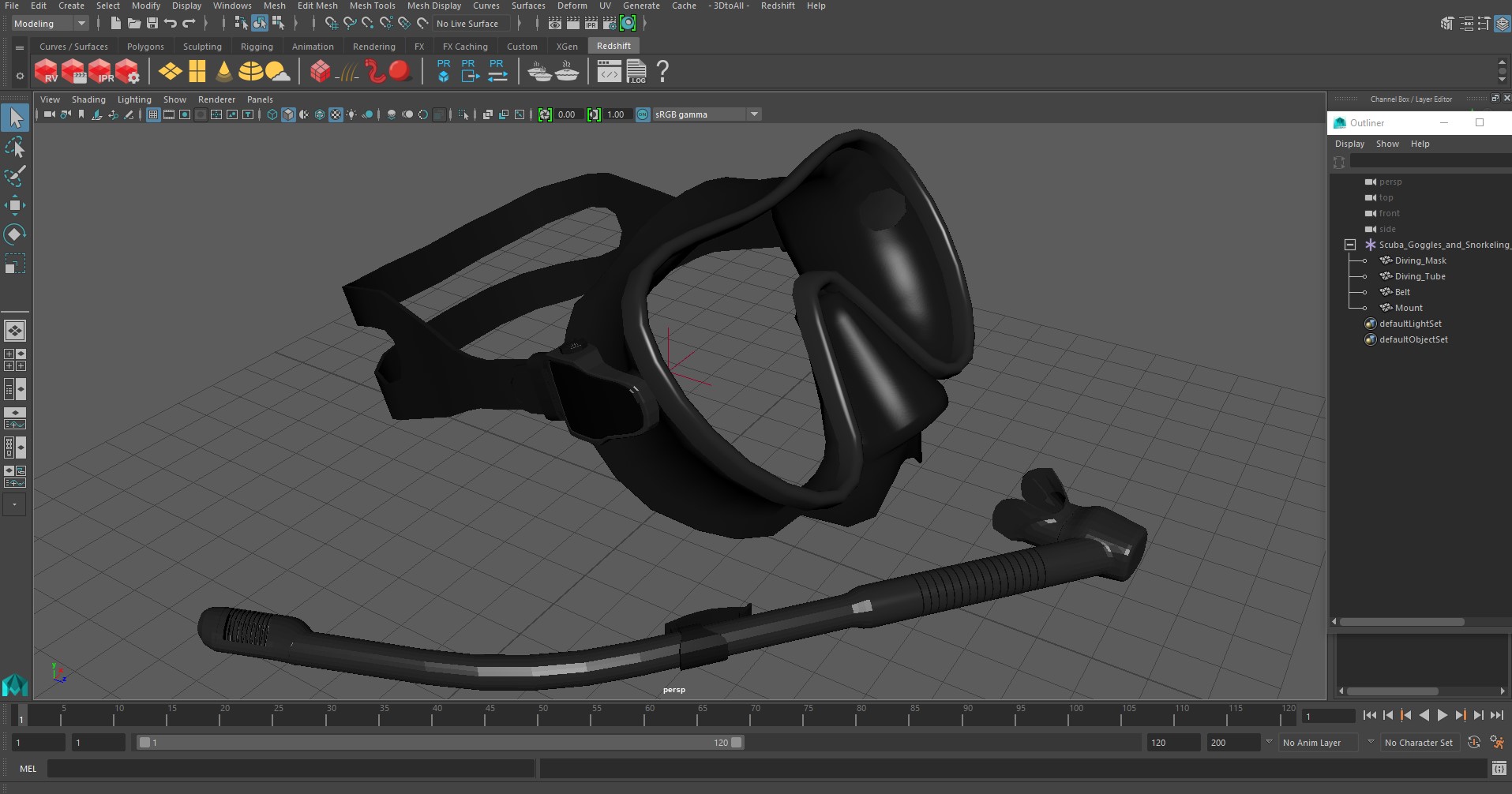The width and height of the screenshot is (1512, 794).
Task: Open the shelf tab list menu icon
Action: (20, 47)
